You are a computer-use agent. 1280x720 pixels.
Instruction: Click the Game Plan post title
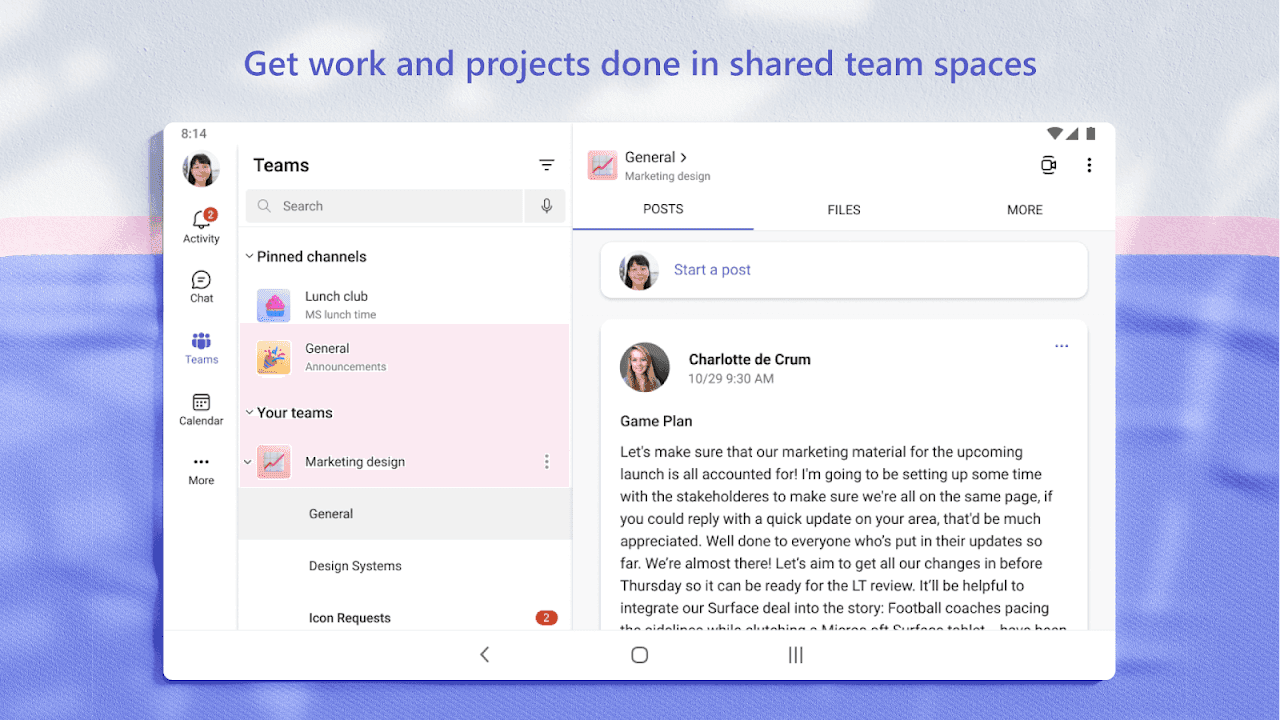[x=656, y=422]
